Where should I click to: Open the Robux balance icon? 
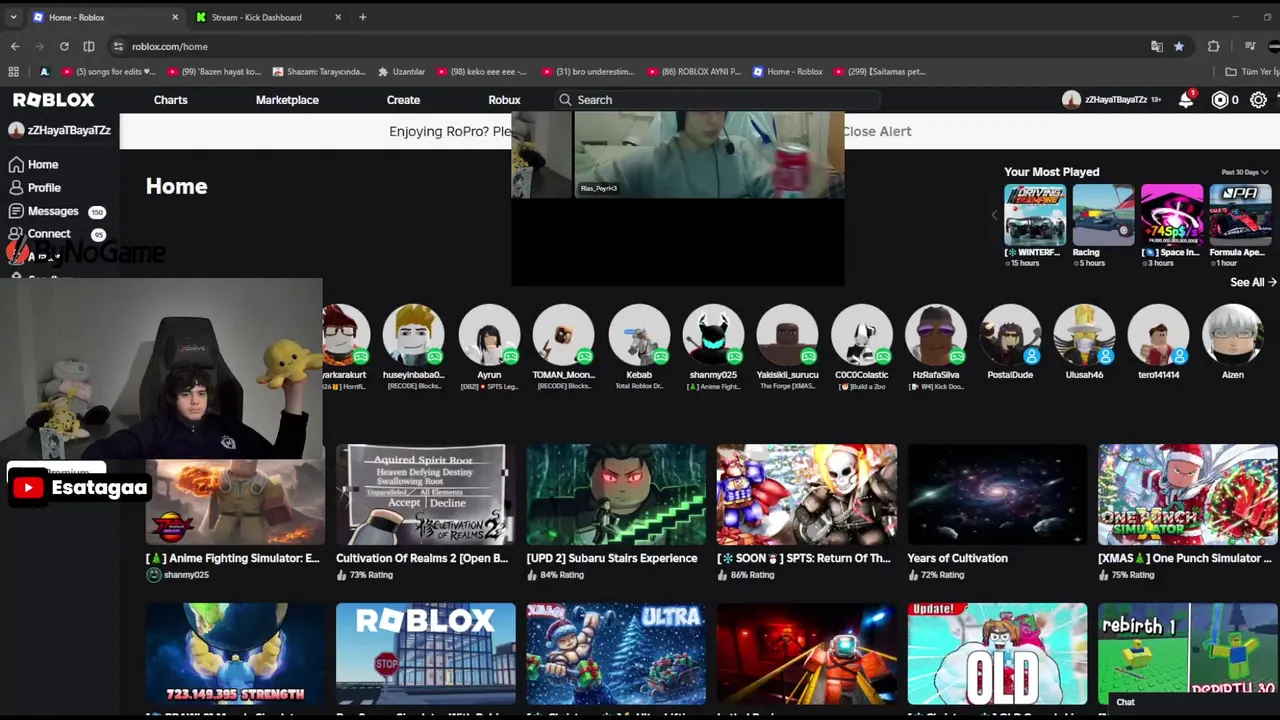[1219, 100]
